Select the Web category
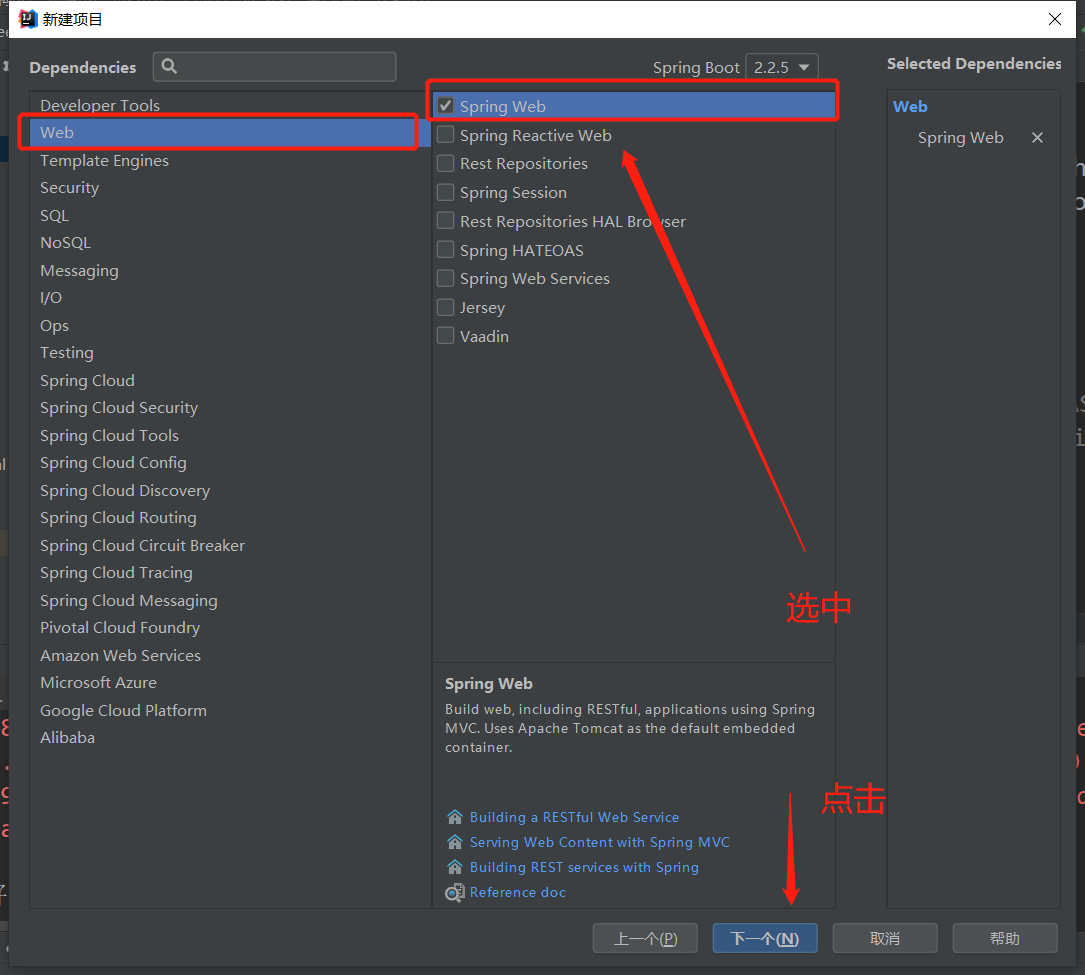This screenshot has width=1085, height=975. pyautogui.click(x=230, y=133)
